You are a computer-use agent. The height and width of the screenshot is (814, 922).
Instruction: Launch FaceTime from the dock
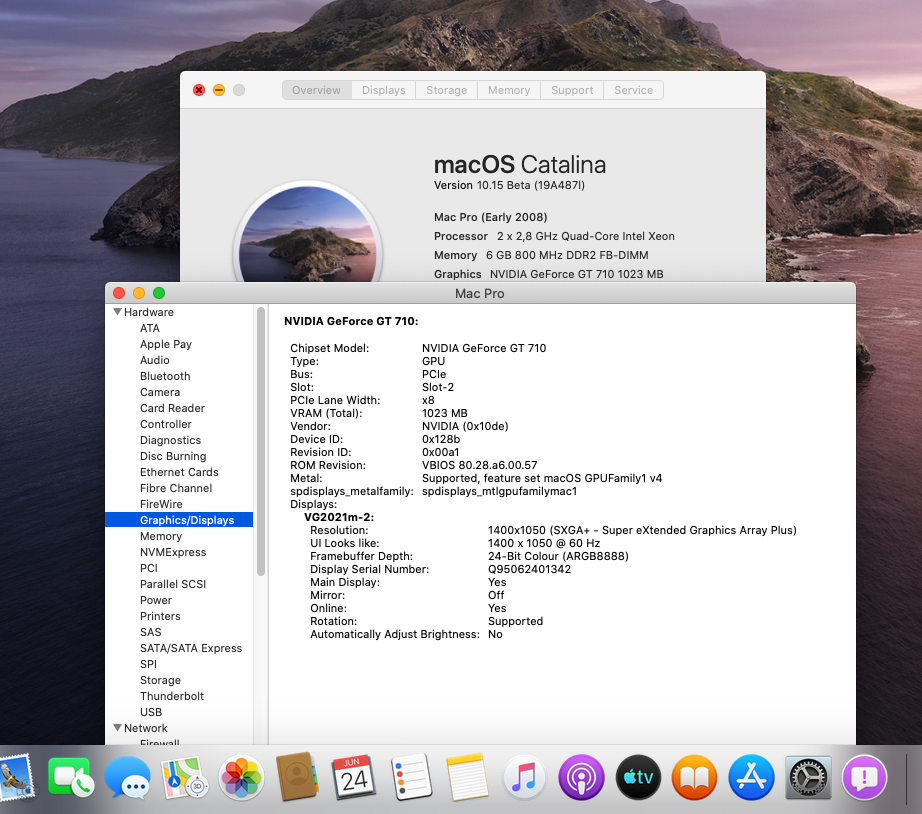pyautogui.click(x=69, y=778)
